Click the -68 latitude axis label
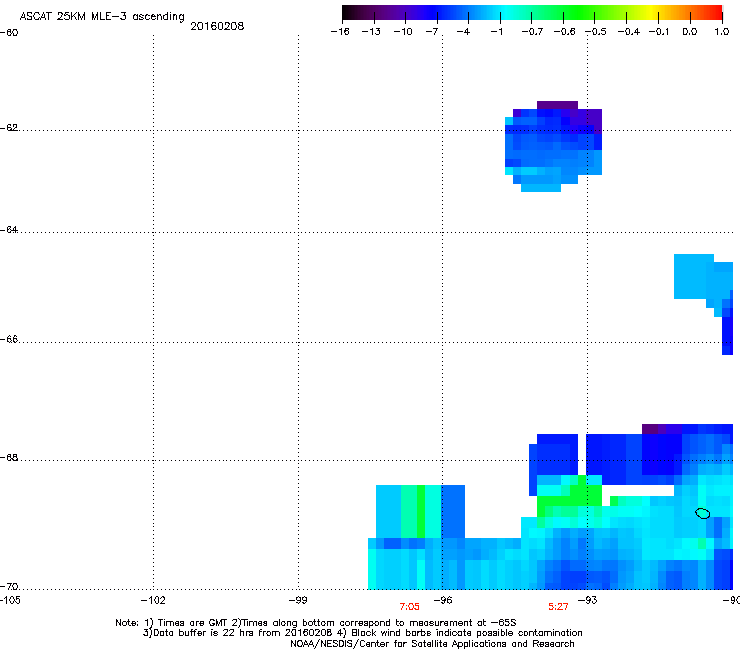740x650 pixels. [x=9, y=458]
